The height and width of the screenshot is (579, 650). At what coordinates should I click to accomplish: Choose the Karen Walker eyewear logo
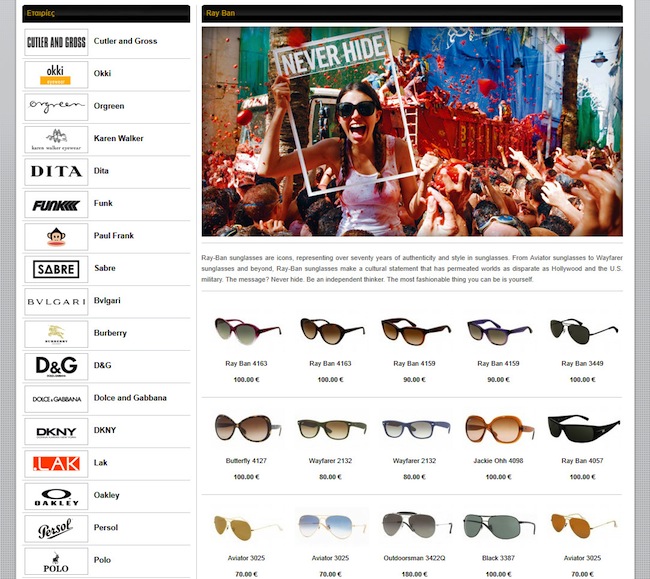[56, 140]
